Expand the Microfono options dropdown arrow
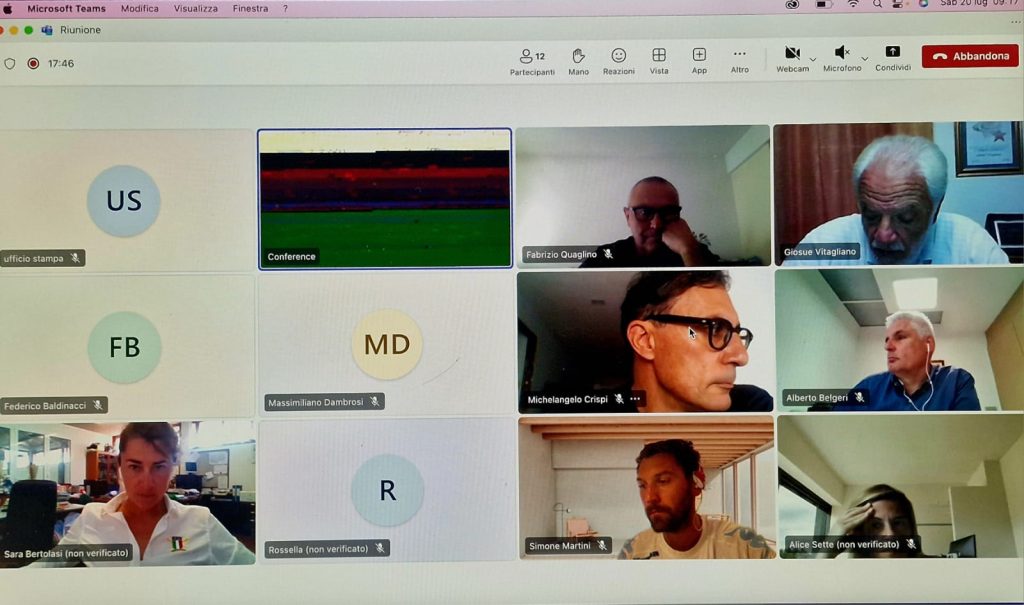The height and width of the screenshot is (605, 1024). click(865, 59)
